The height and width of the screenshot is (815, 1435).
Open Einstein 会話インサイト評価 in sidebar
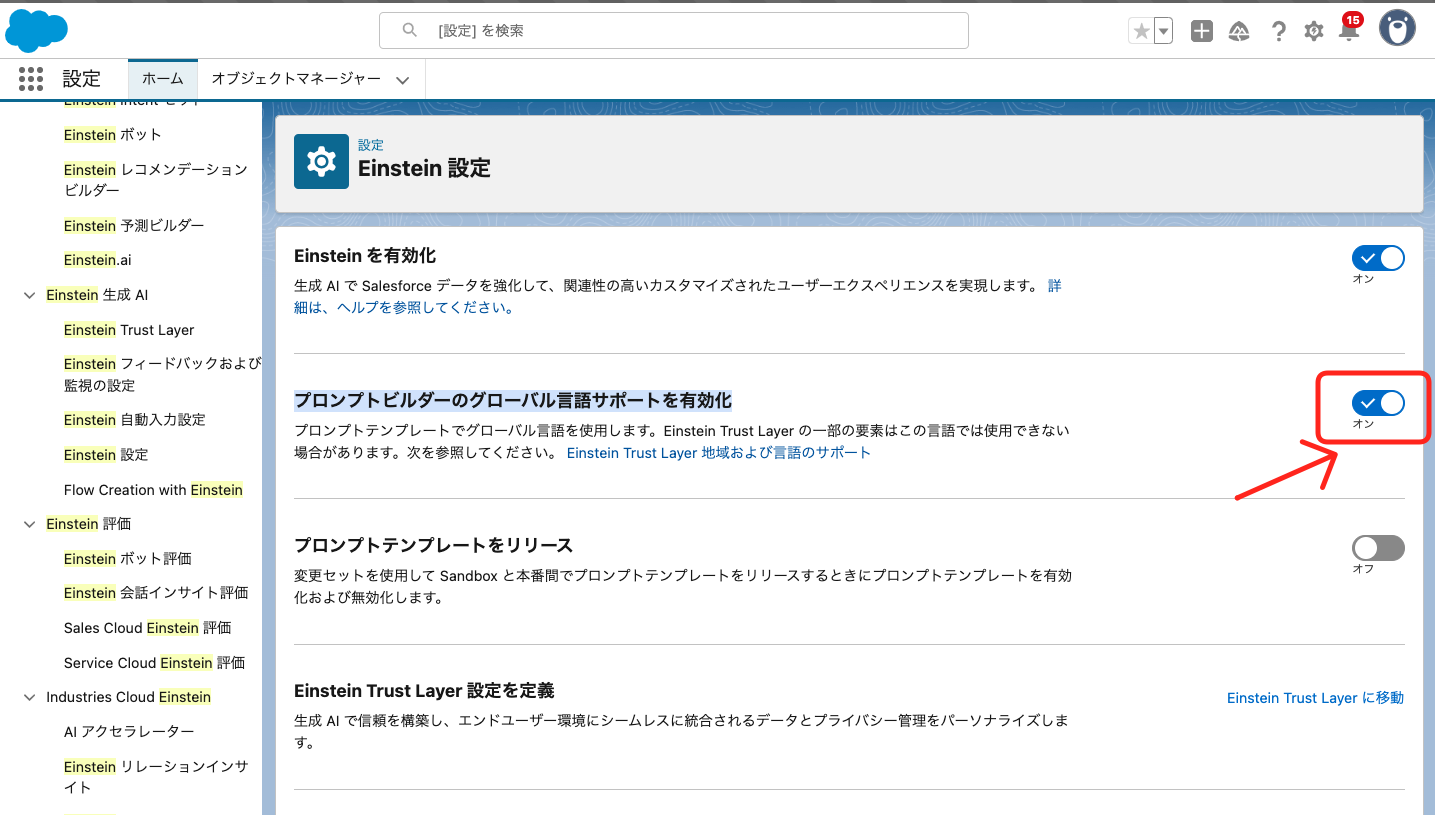click(156, 593)
